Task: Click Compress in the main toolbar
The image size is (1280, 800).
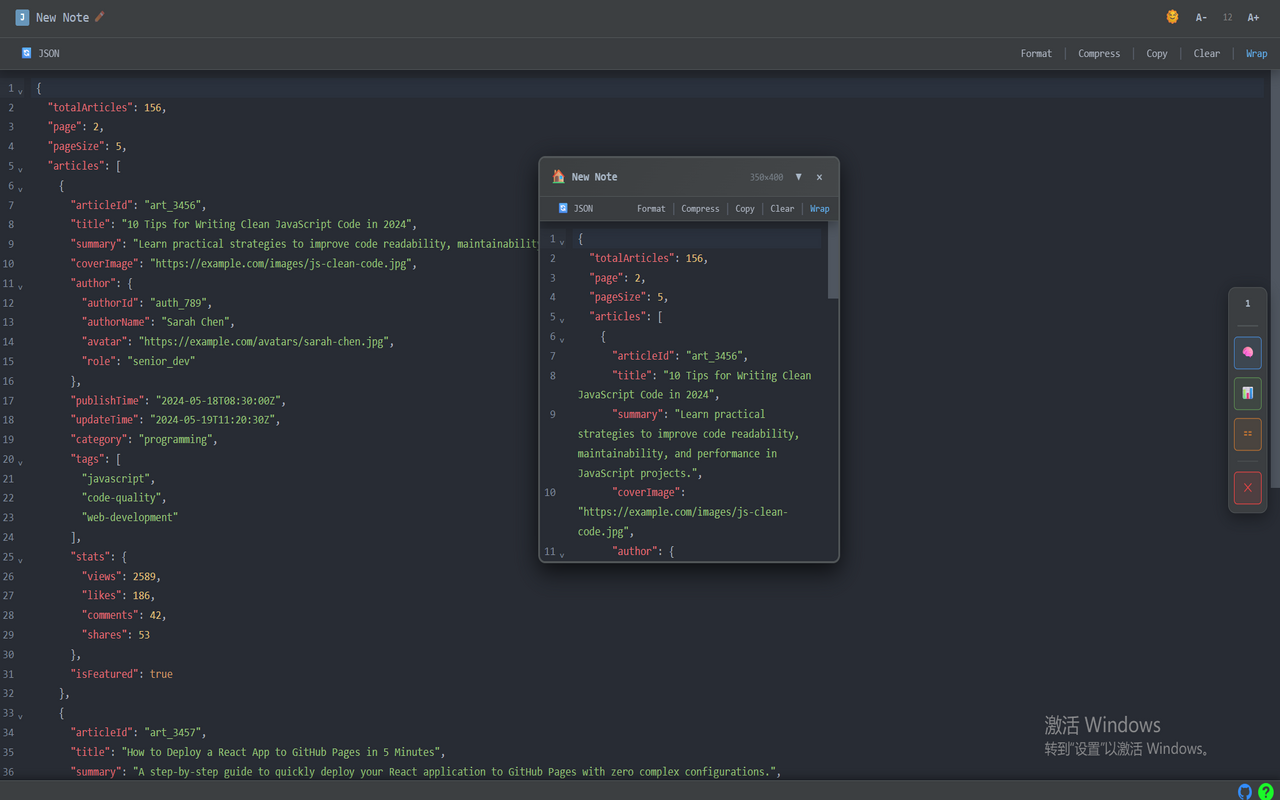Action: 1099,53
